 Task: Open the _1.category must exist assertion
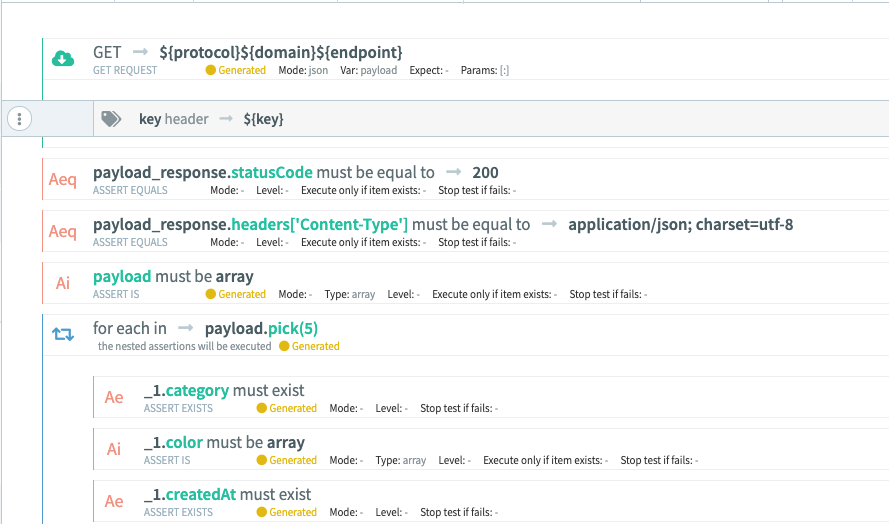[224, 390]
